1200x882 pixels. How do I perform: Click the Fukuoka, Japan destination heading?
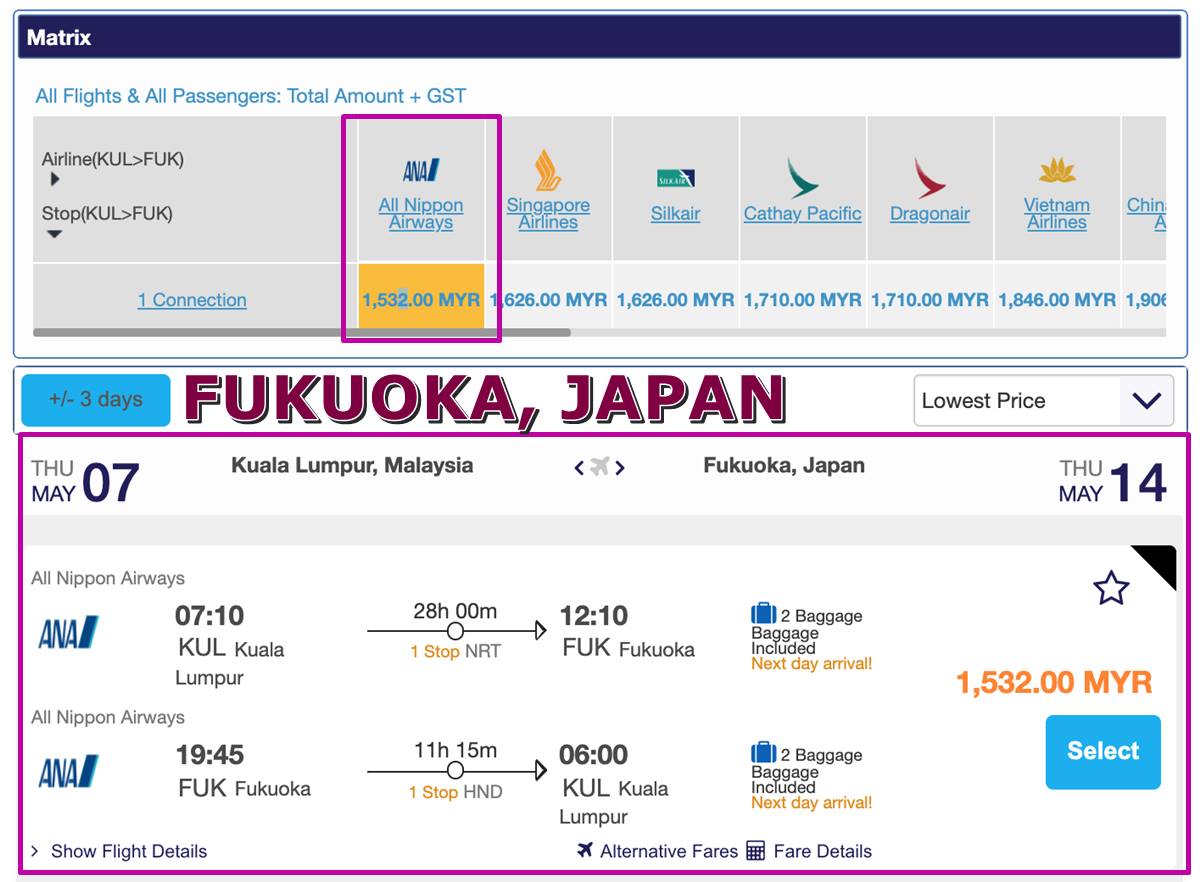click(784, 465)
